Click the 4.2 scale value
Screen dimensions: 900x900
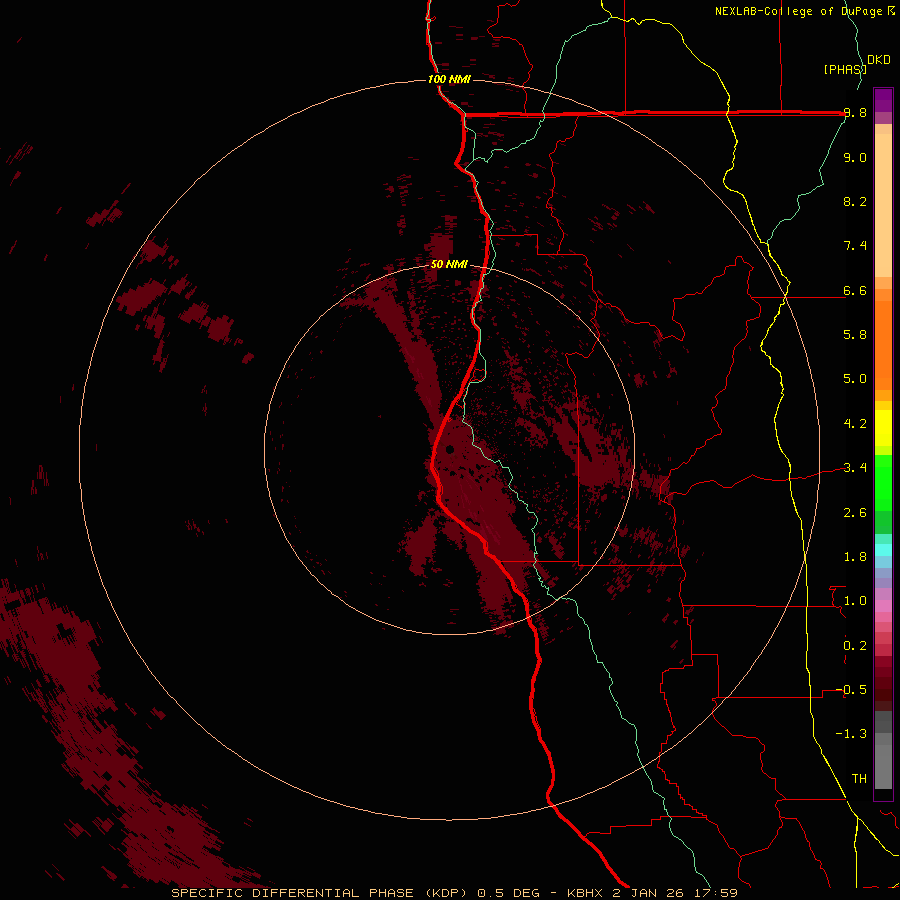855,424
